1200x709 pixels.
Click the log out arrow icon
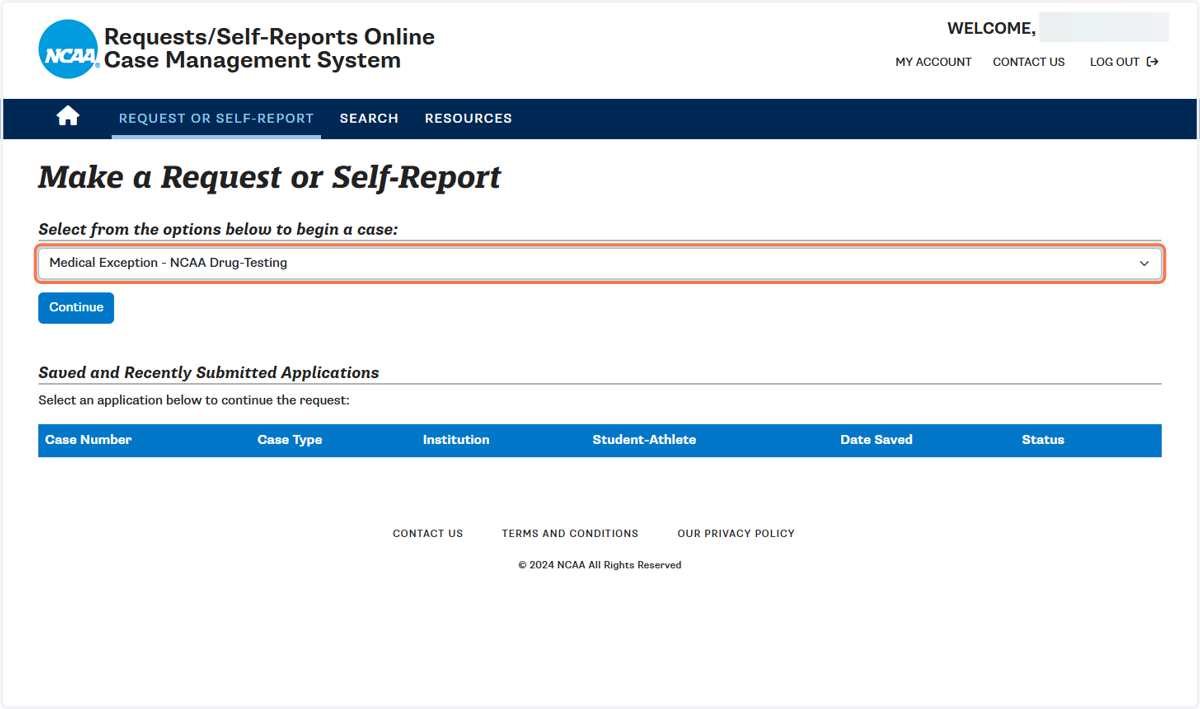point(1152,62)
